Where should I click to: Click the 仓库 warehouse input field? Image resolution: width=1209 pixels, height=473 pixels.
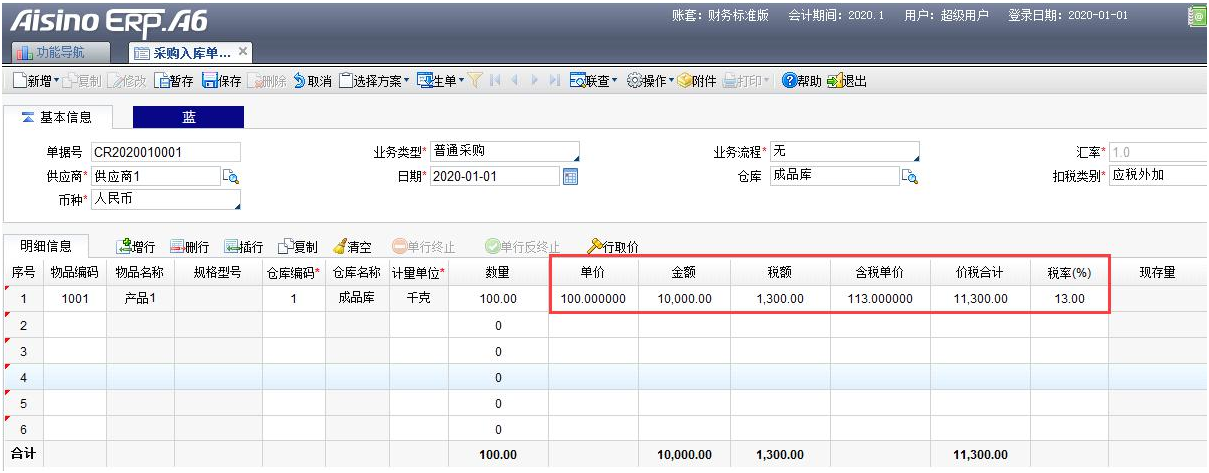[x=834, y=176]
